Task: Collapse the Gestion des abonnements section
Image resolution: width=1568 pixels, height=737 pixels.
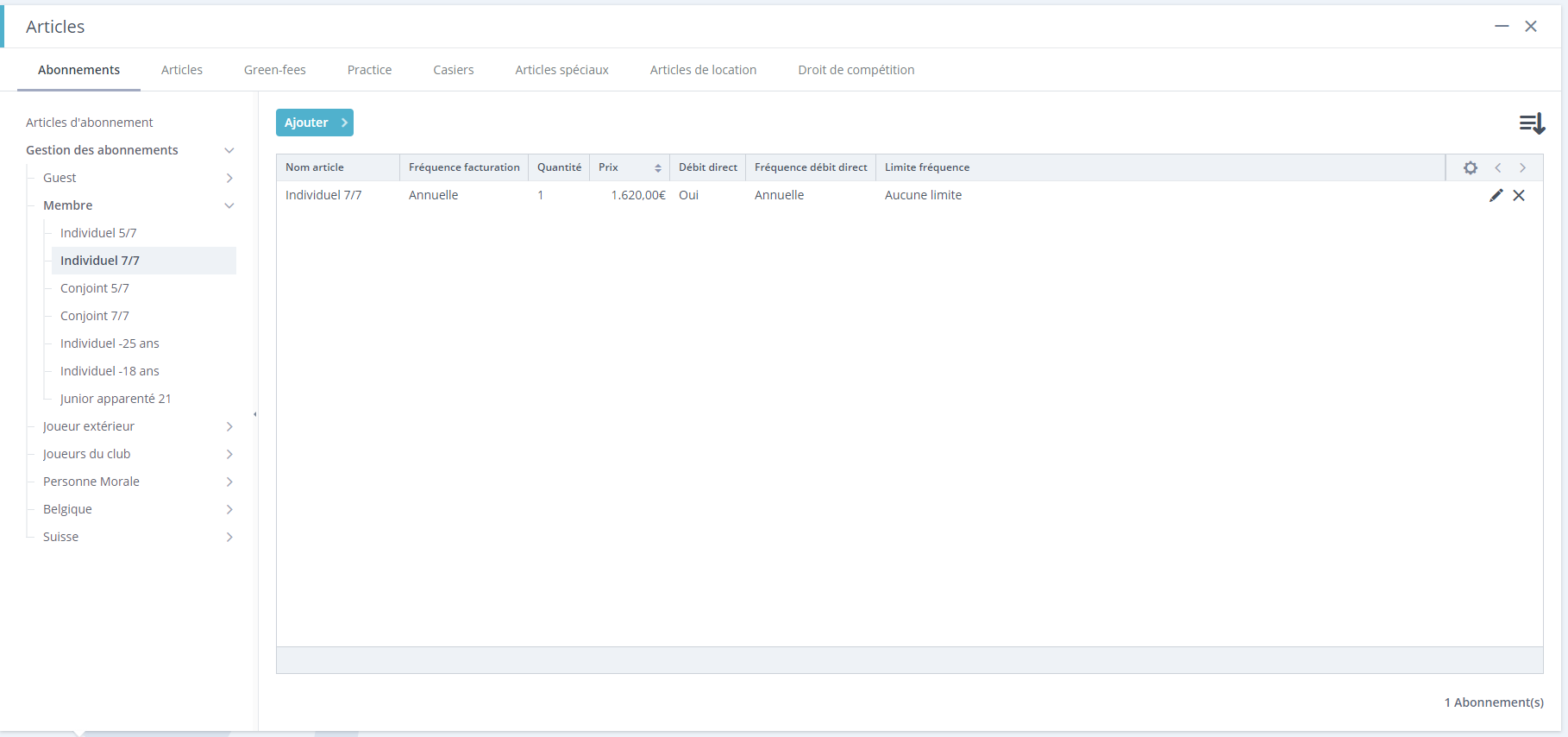Action: [x=229, y=150]
